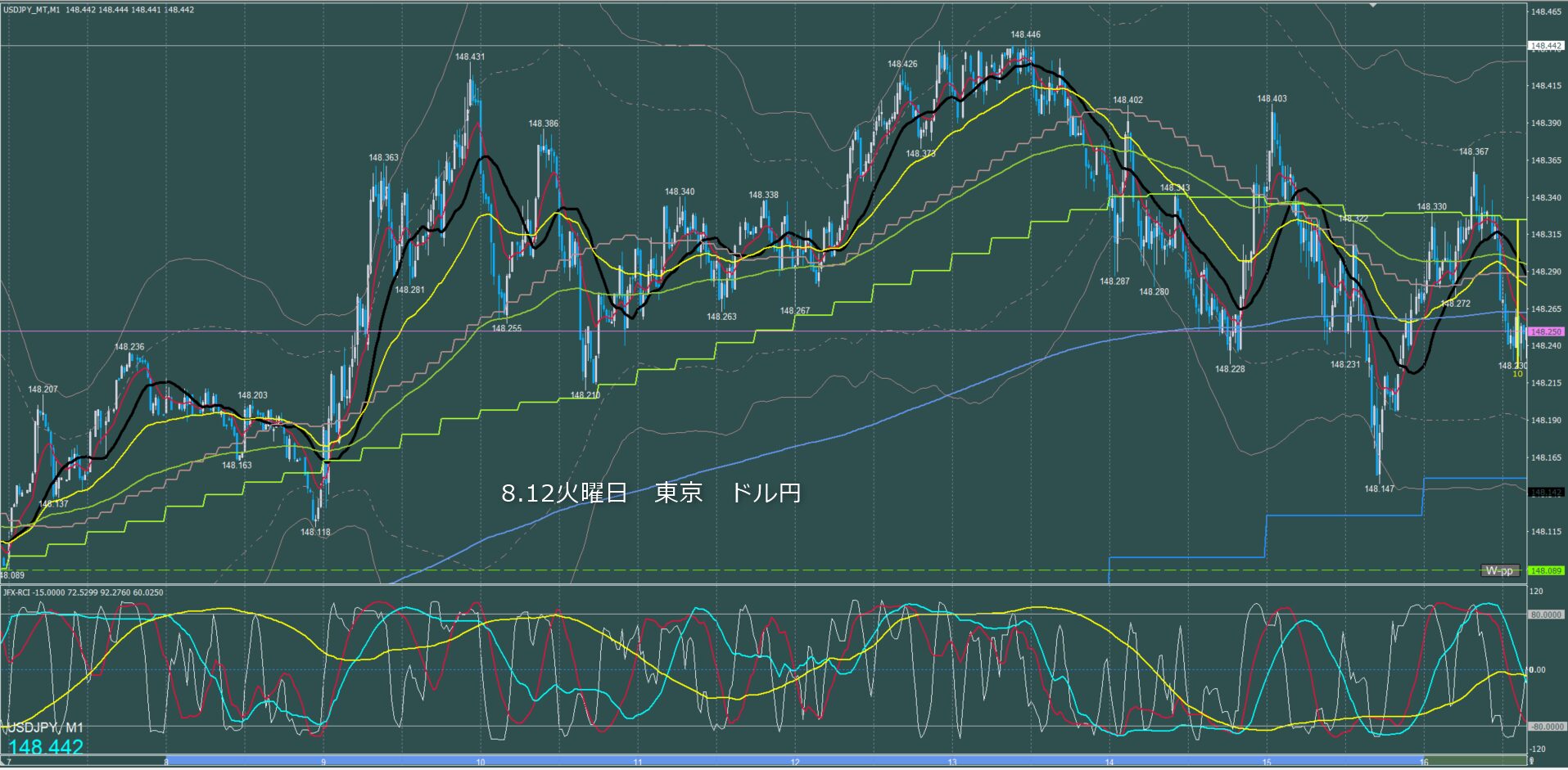Image resolution: width=1568 pixels, height=770 pixels.
Task: Click the 148.203 price label
Action: pyautogui.click(x=252, y=395)
